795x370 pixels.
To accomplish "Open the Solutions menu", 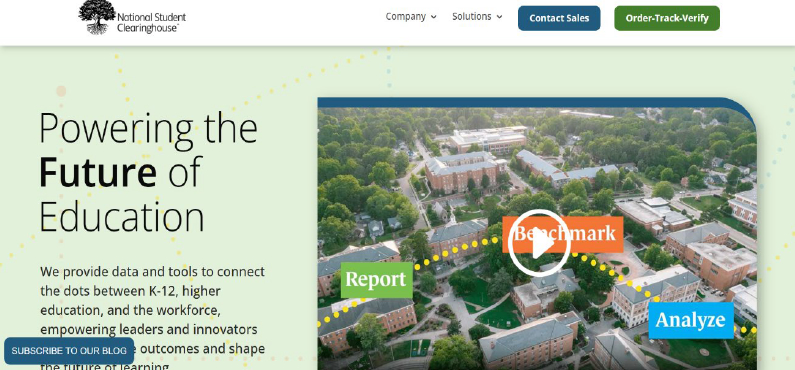I will point(472,17).
